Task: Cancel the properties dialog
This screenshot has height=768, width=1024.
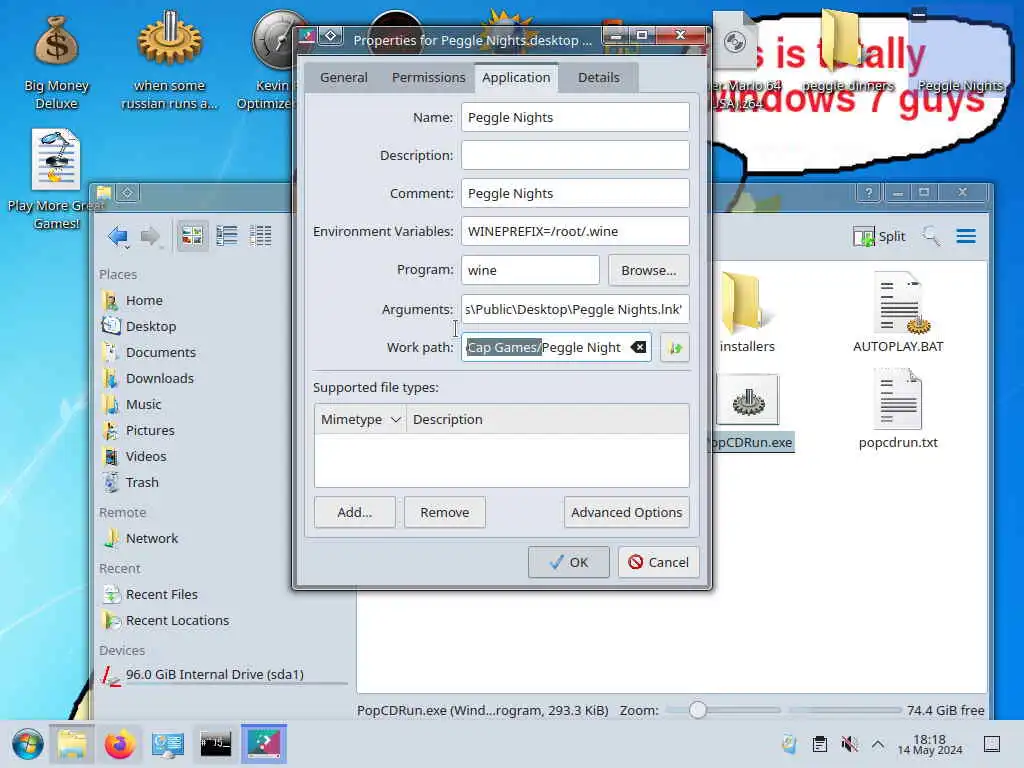Action: (x=658, y=562)
